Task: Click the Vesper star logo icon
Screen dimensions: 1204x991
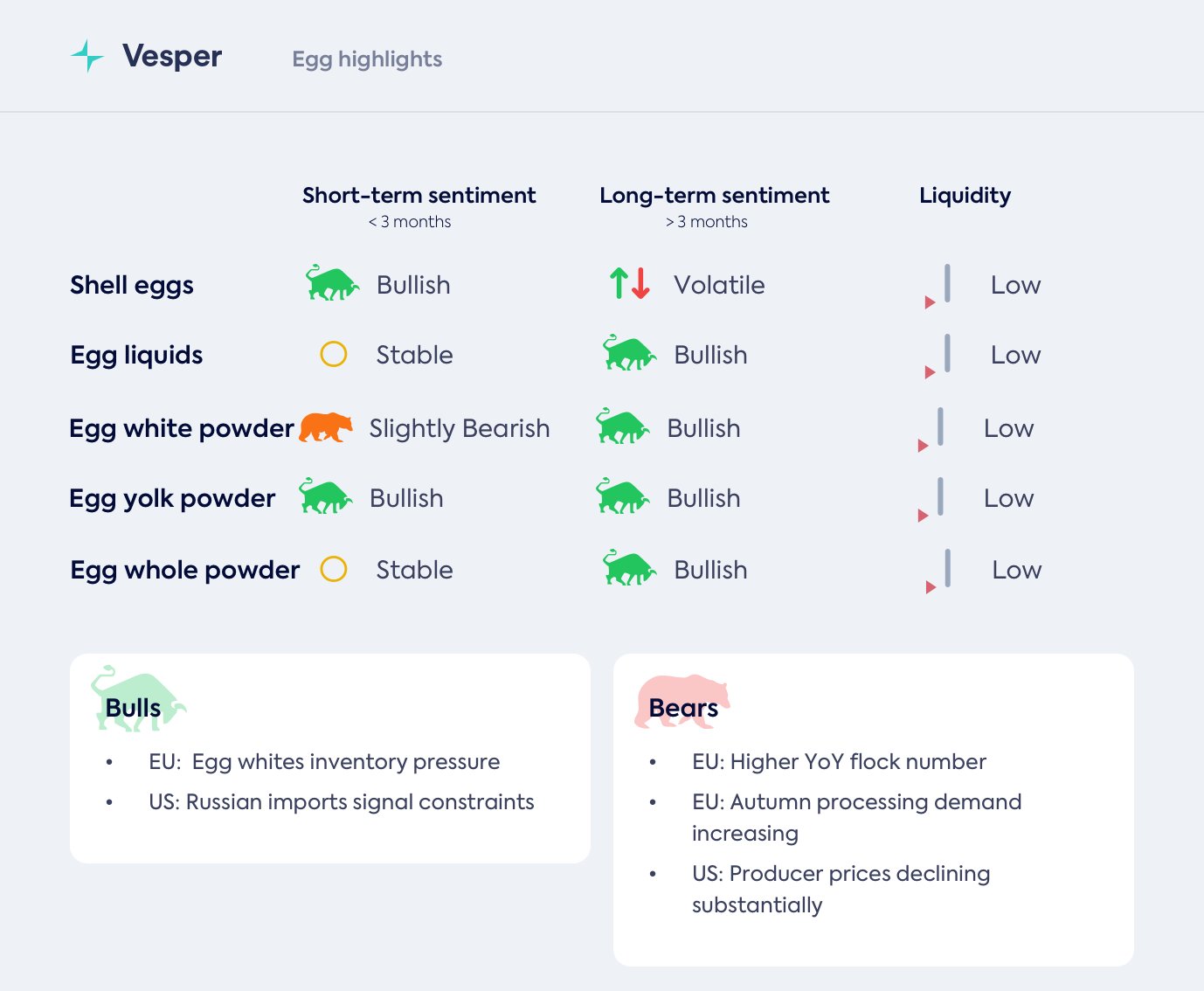Action: point(87,56)
